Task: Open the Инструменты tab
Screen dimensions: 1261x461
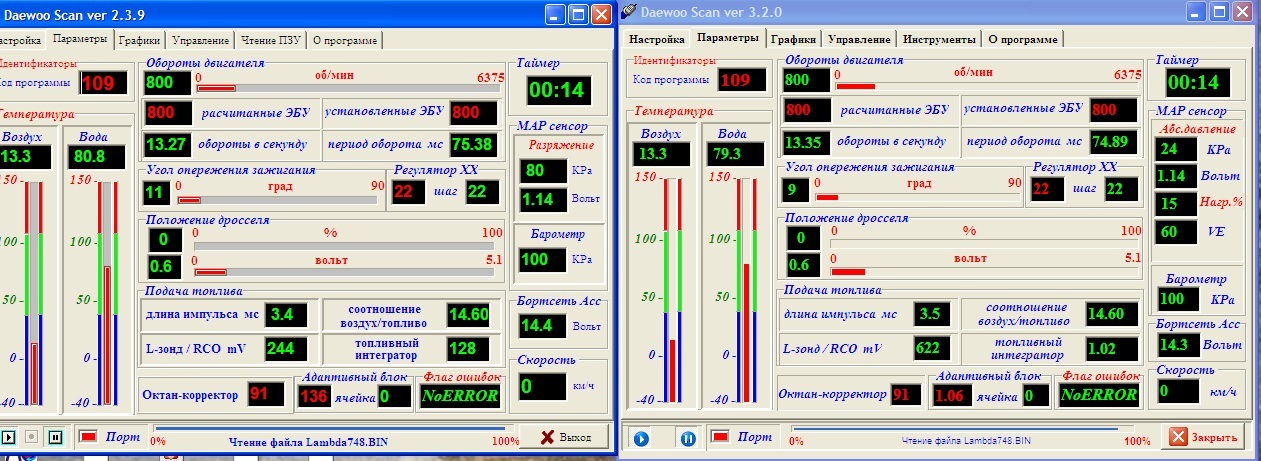Action: point(939,39)
